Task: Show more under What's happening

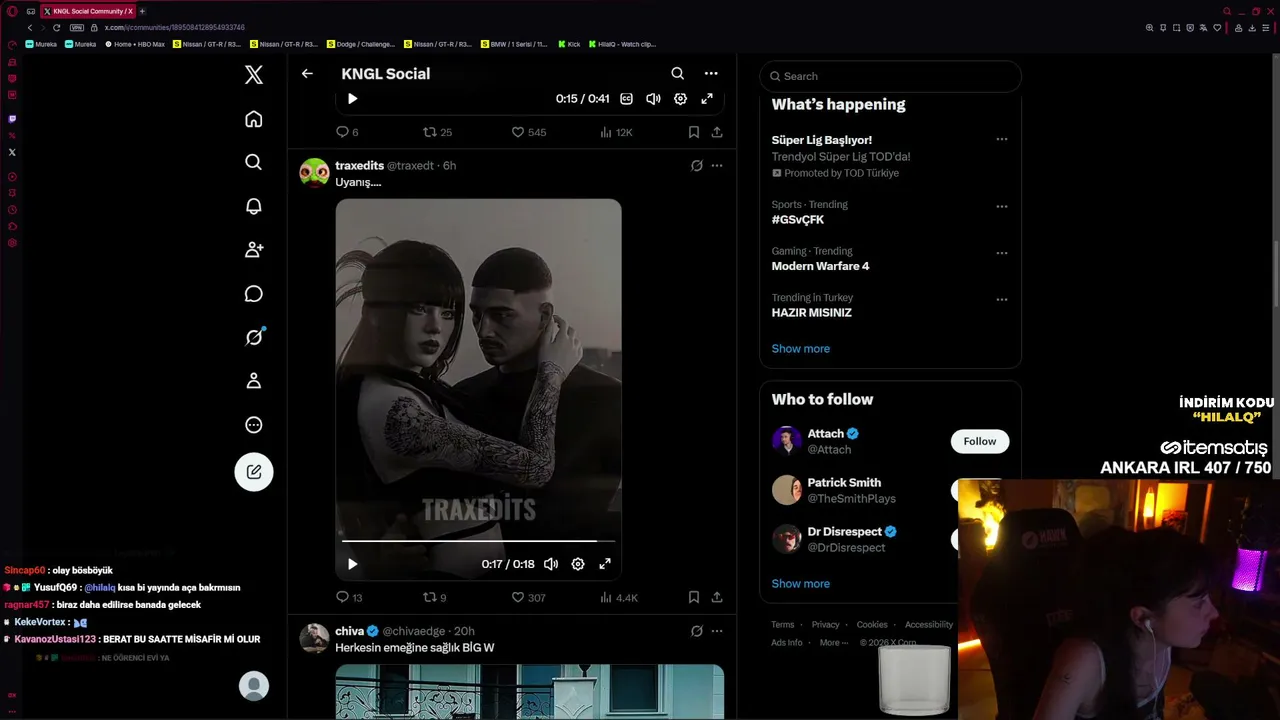Action: coord(801,349)
